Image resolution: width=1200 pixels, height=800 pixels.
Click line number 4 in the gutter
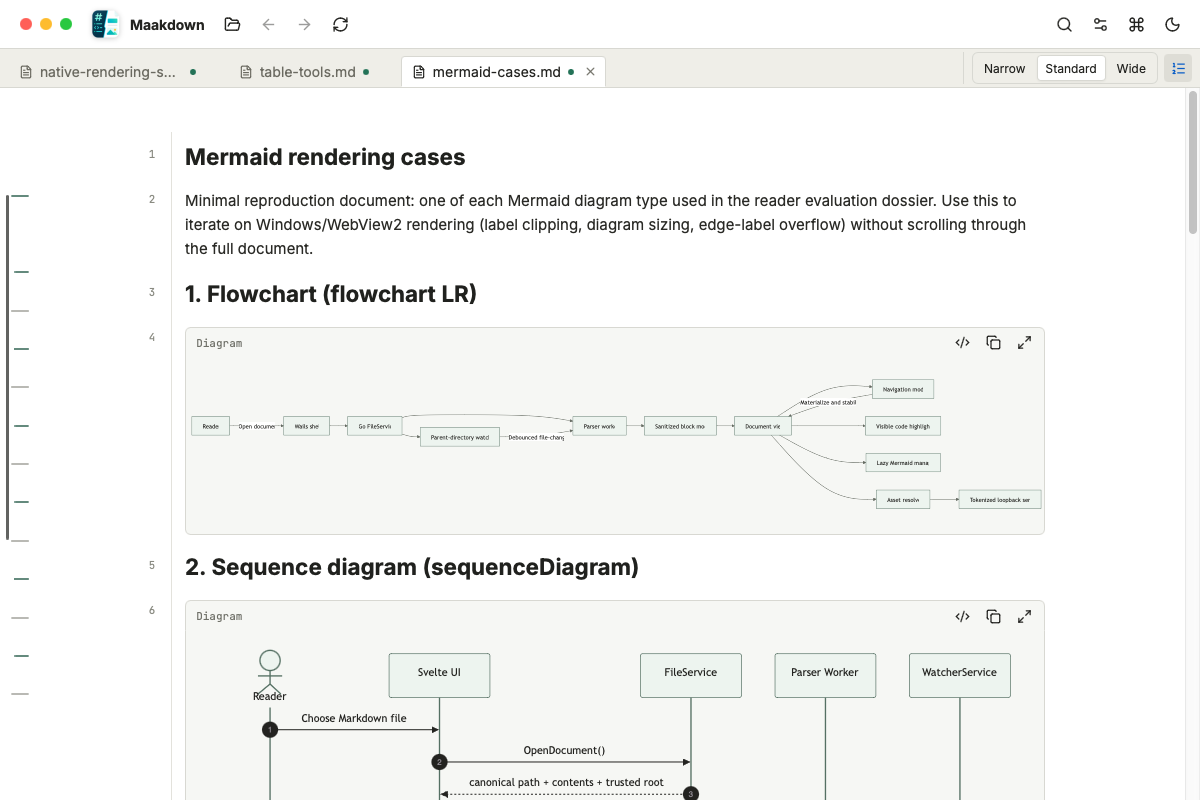point(152,337)
